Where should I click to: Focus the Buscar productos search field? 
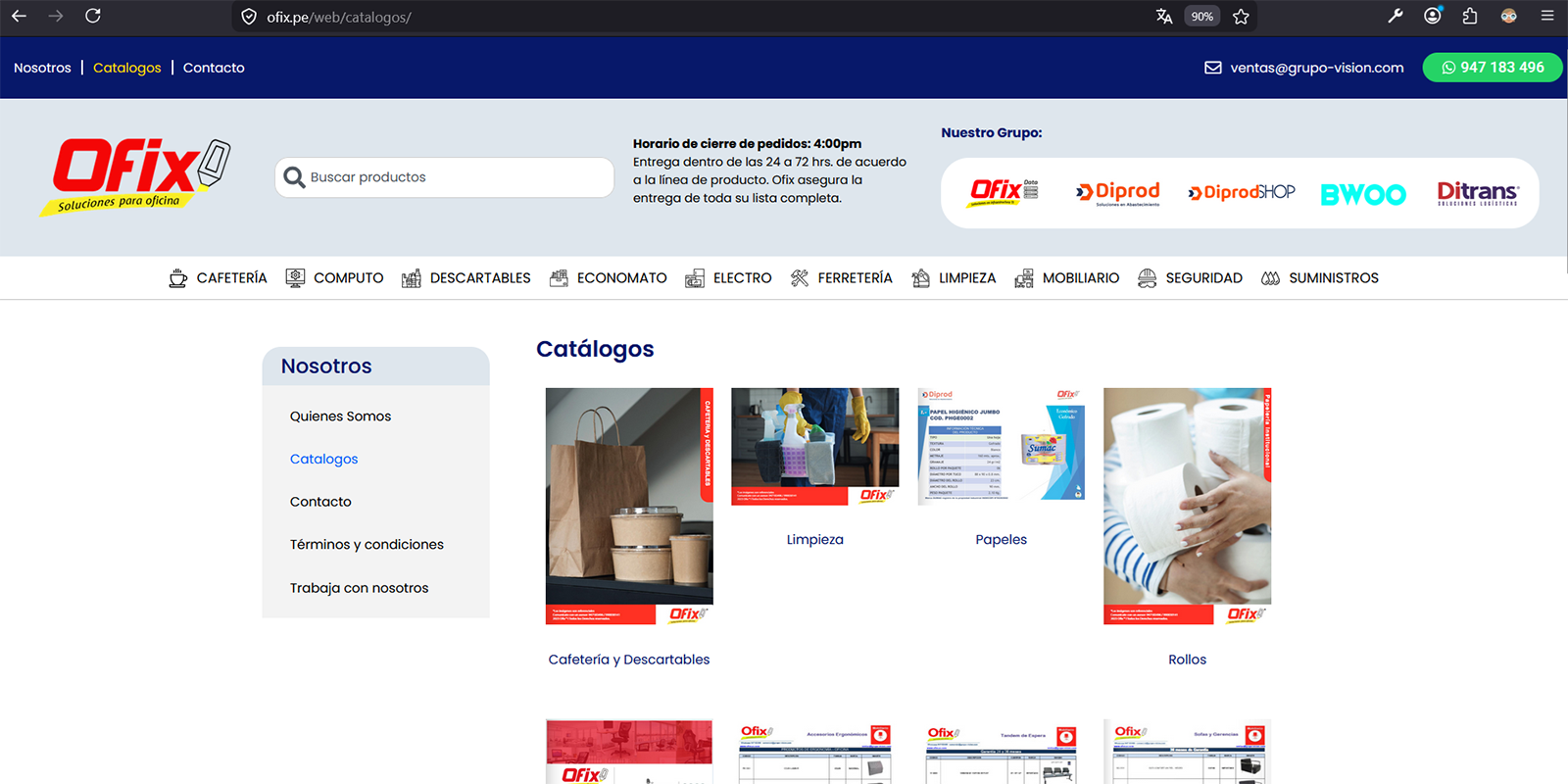(x=445, y=177)
